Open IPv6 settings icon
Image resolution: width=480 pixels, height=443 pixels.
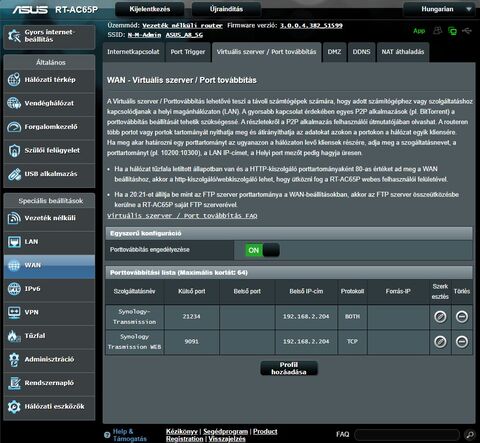14,289
